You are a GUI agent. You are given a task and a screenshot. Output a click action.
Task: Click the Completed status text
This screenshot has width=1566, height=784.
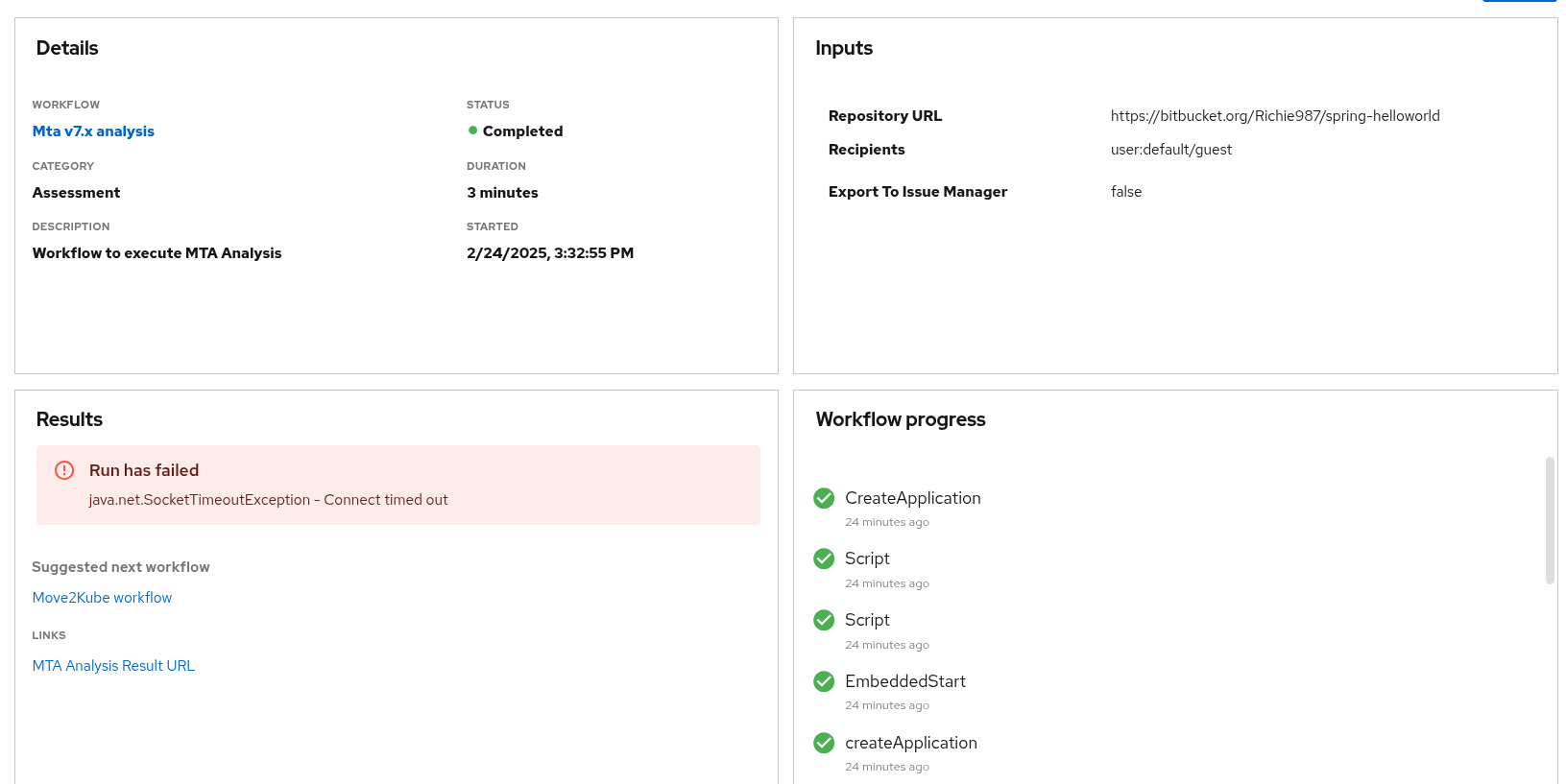(x=522, y=131)
